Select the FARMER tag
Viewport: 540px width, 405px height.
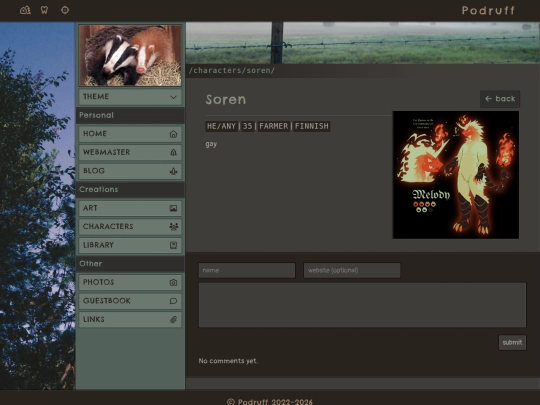273,126
